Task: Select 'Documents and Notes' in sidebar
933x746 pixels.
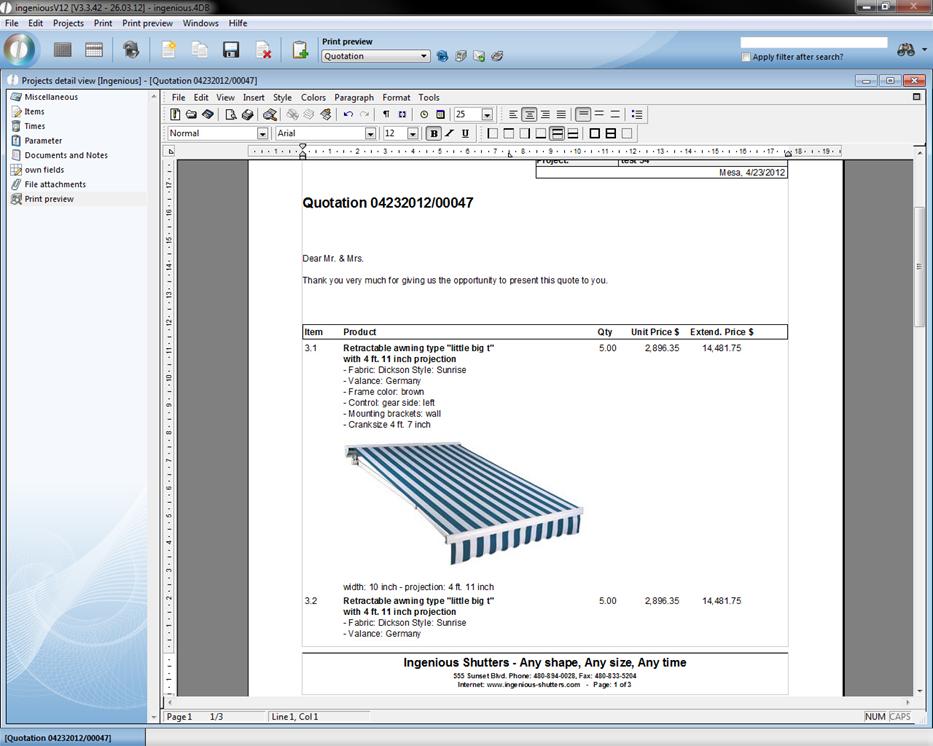Action: click(66, 155)
